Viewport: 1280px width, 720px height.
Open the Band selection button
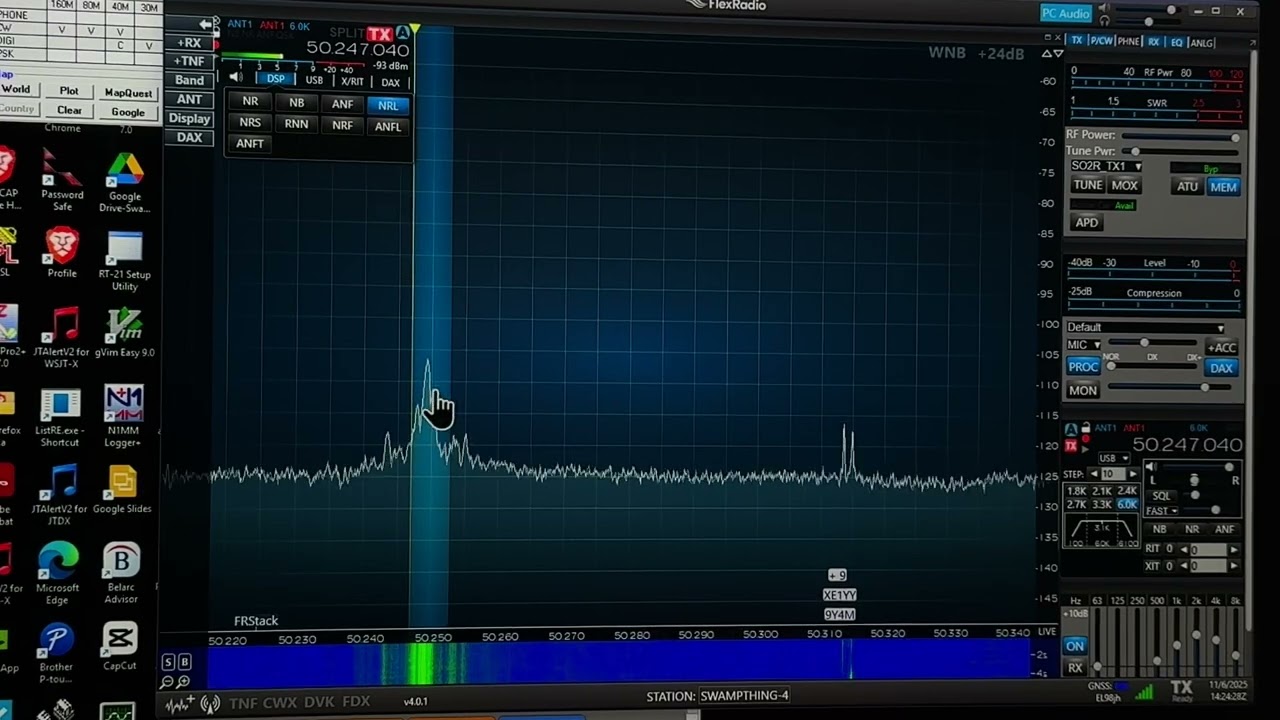pos(189,80)
